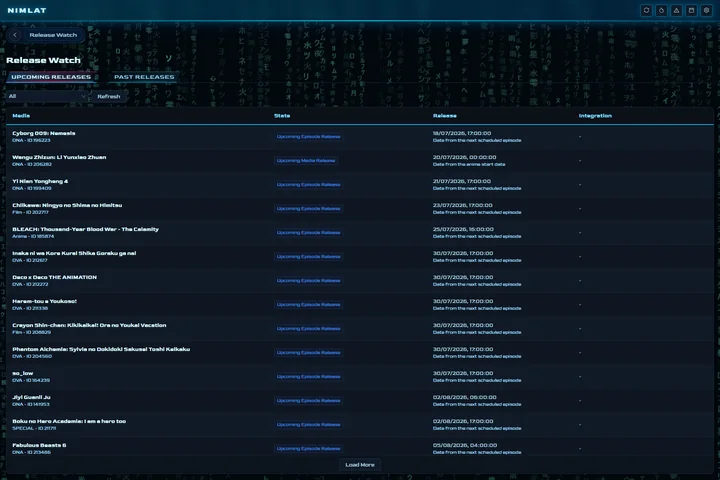This screenshot has width=720, height=480.
Task: Click the Refresh button
Action: [109, 96]
